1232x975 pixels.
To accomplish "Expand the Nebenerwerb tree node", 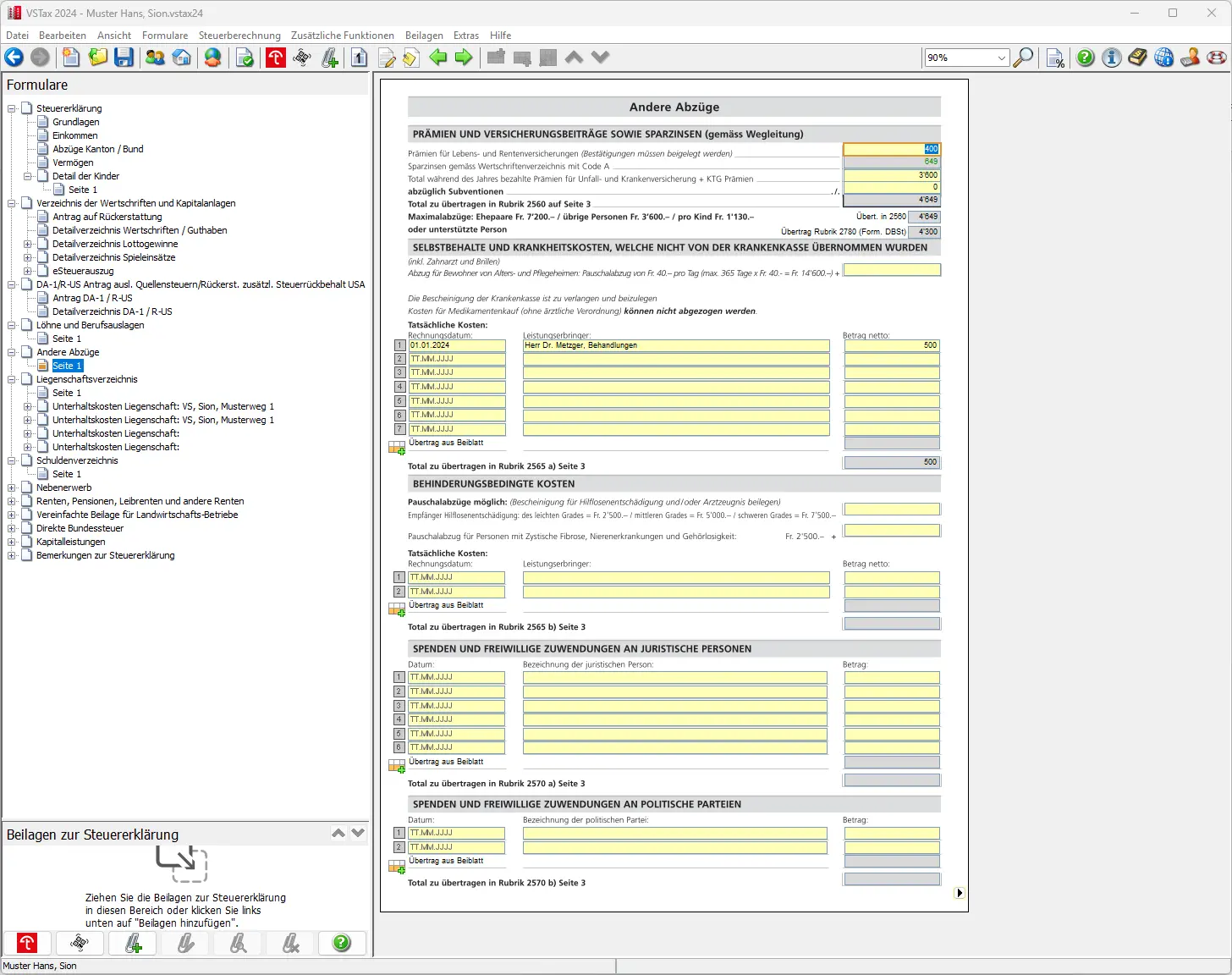I will [12, 487].
